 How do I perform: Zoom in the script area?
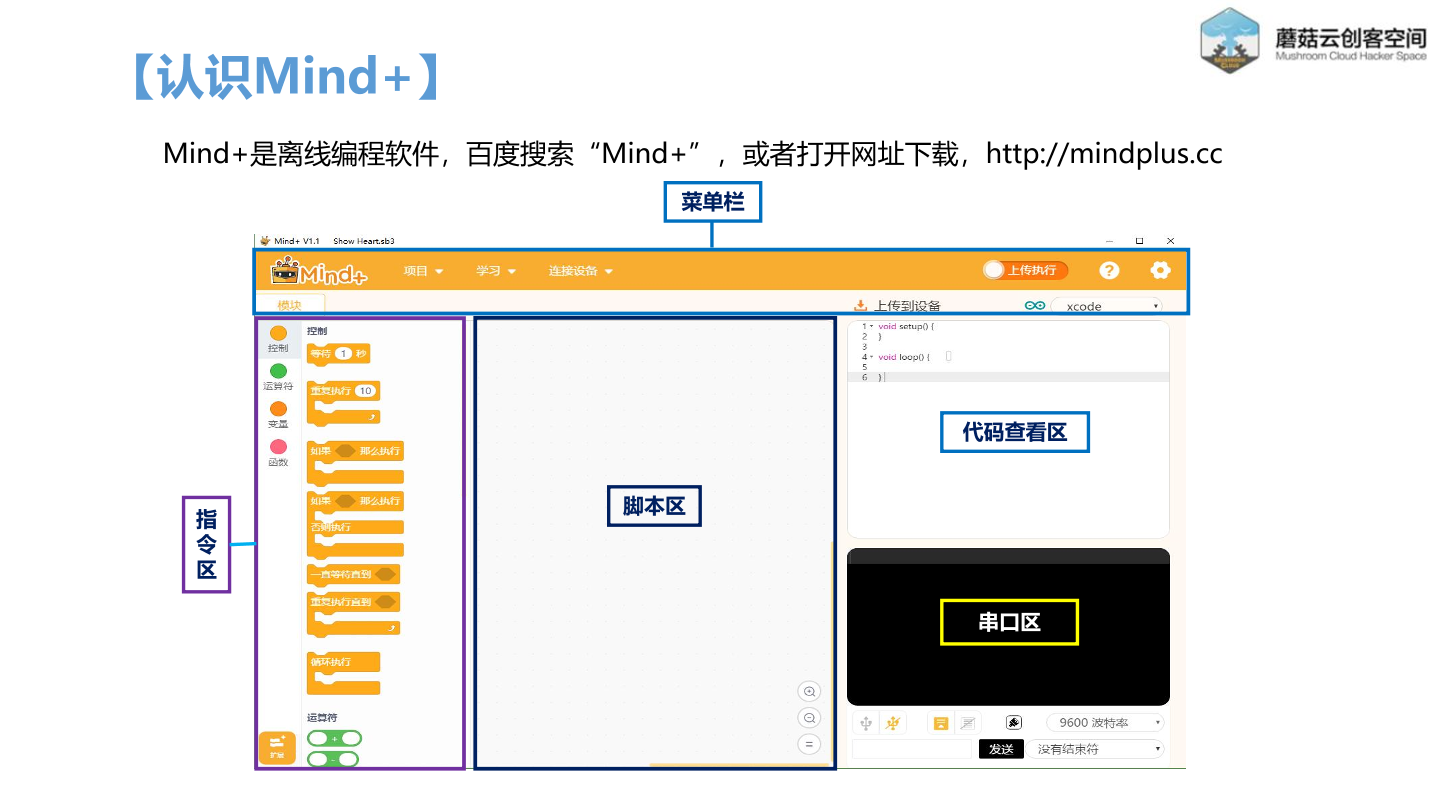tap(809, 692)
